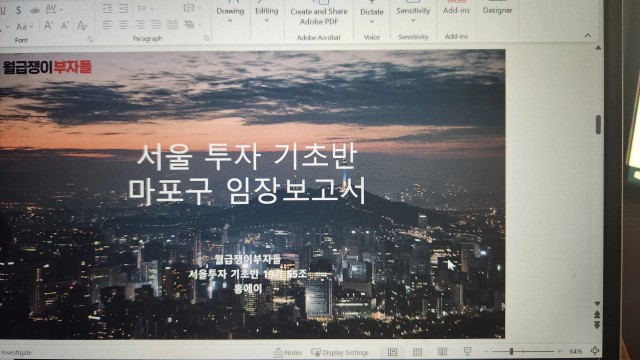Decrease the list indent level
This screenshot has width=640, height=360.
coord(107,8)
